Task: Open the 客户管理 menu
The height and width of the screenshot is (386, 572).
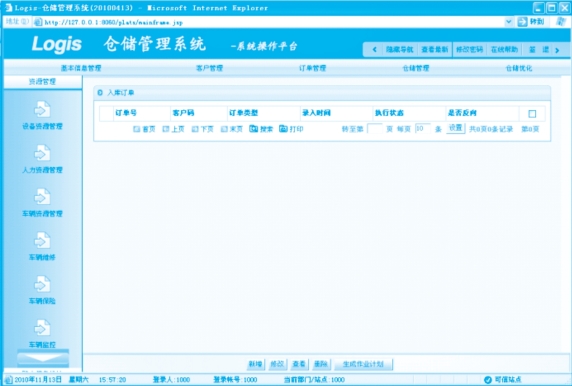Action: tap(209, 68)
